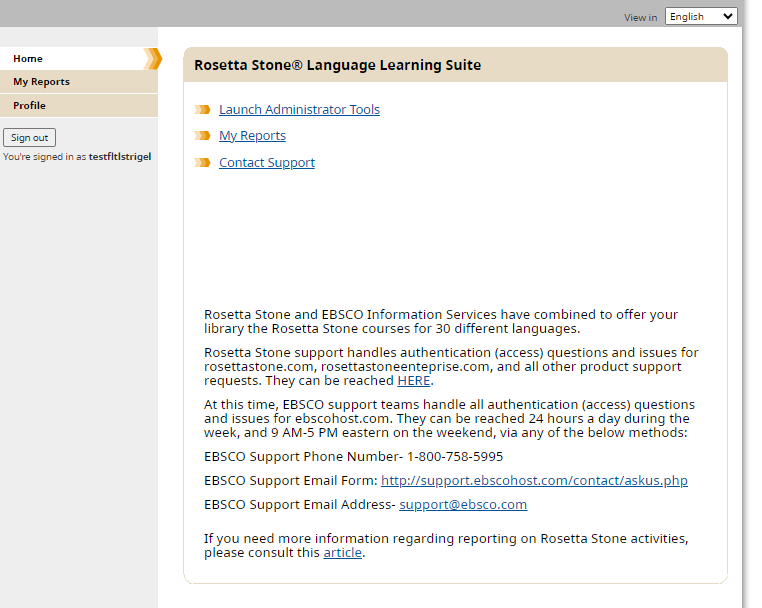762x608 pixels.
Task: Click the orange chevron on the Home tab
Action: [x=152, y=59]
